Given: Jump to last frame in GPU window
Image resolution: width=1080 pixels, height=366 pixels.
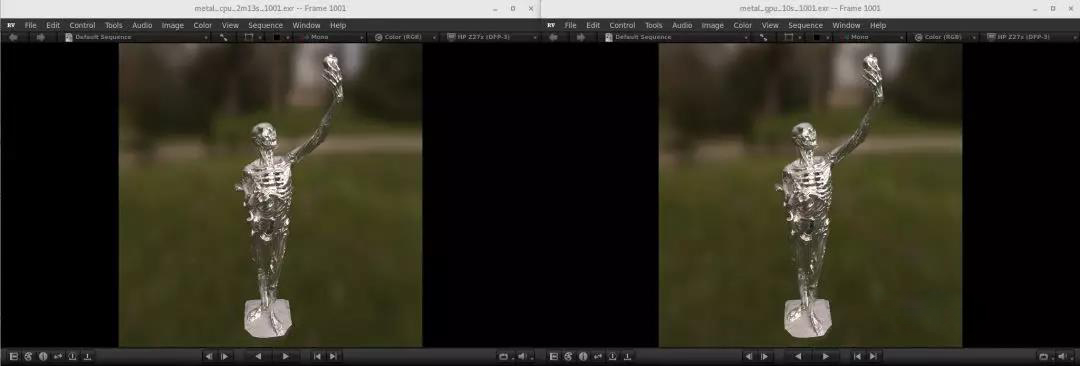Looking at the screenshot, I should click(x=873, y=356).
